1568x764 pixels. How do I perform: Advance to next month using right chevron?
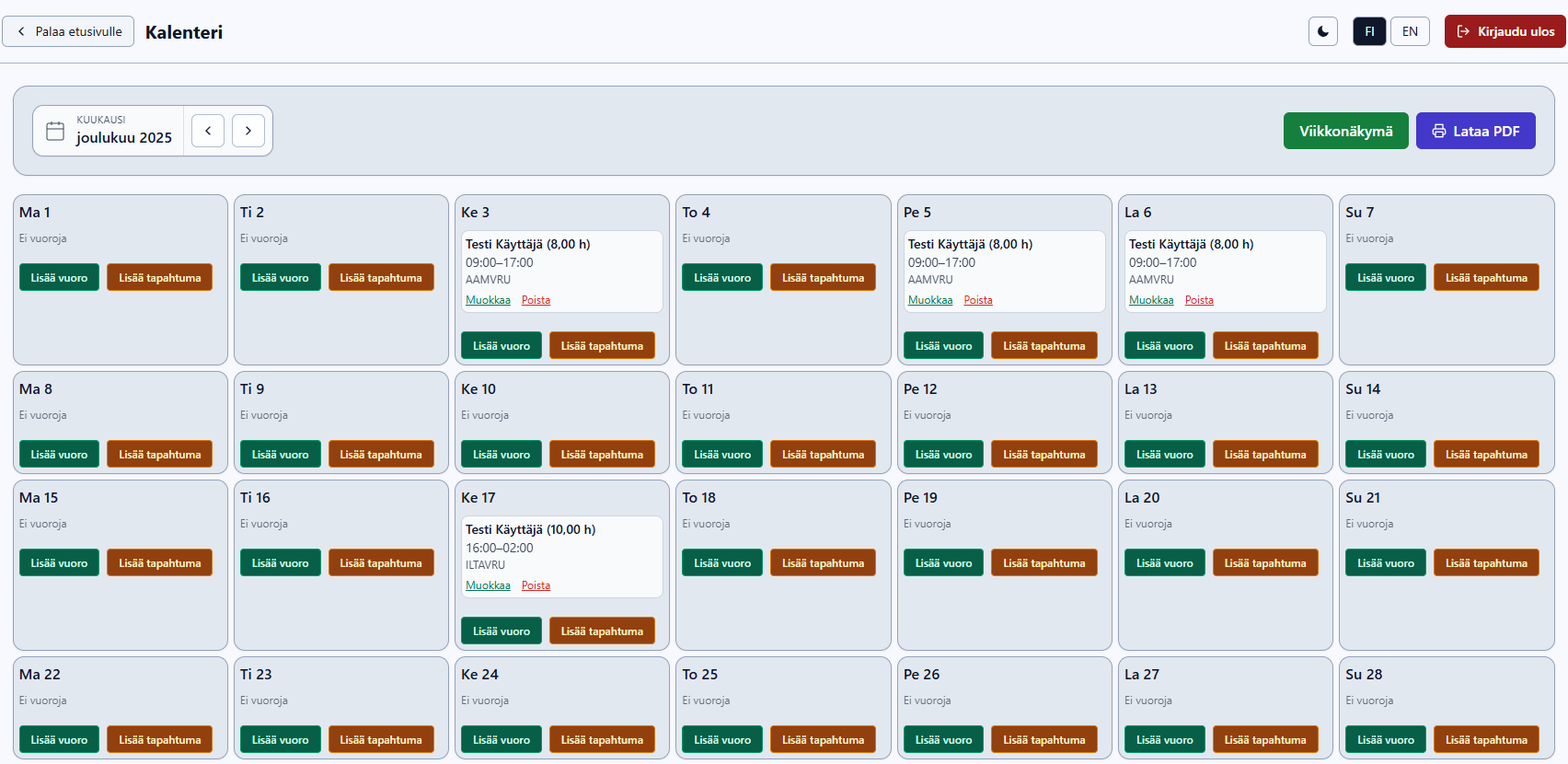248,131
